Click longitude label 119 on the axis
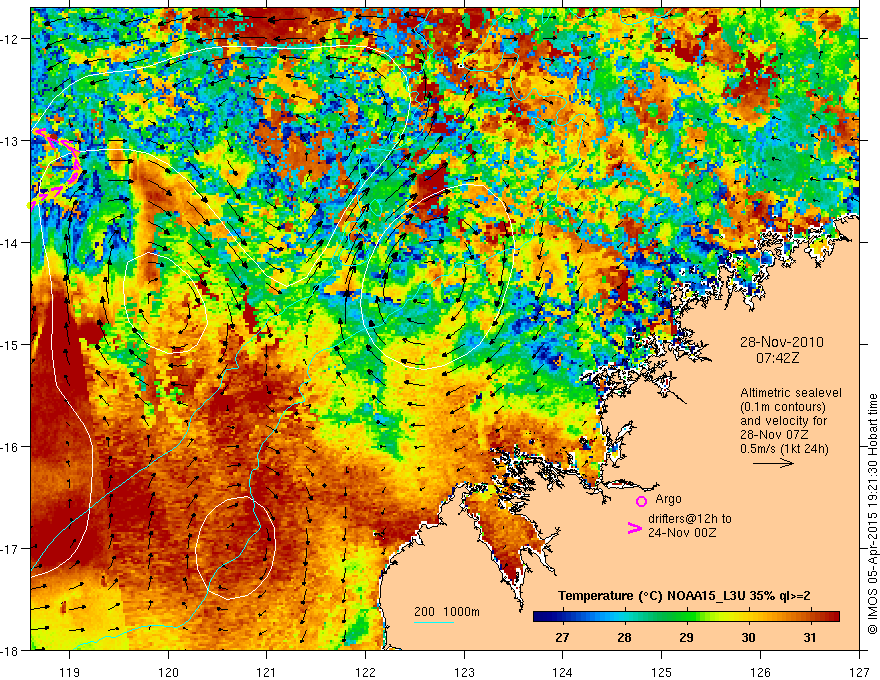Viewport: 880px width, 680px height. pos(70,672)
